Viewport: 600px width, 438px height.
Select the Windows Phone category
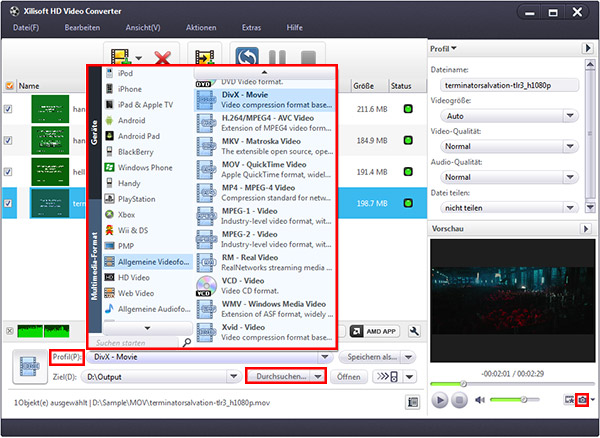[x=148, y=168]
